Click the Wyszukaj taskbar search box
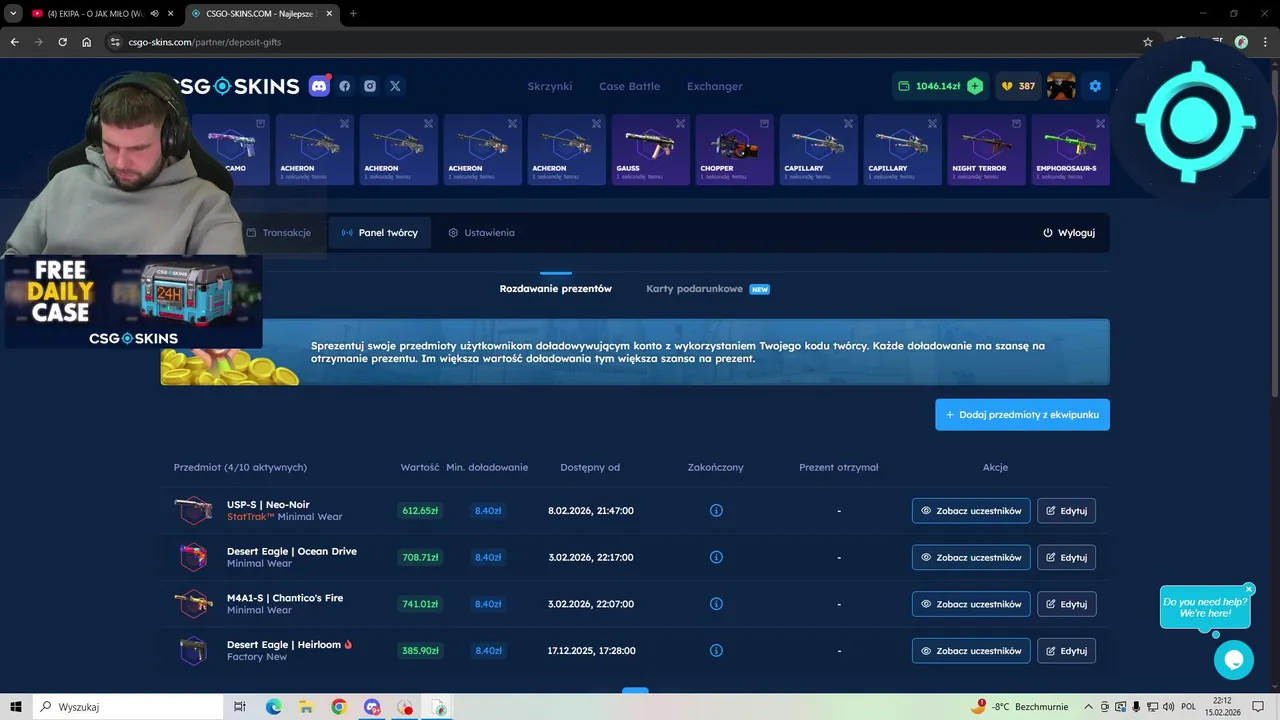The image size is (1280, 720). [x=130, y=707]
